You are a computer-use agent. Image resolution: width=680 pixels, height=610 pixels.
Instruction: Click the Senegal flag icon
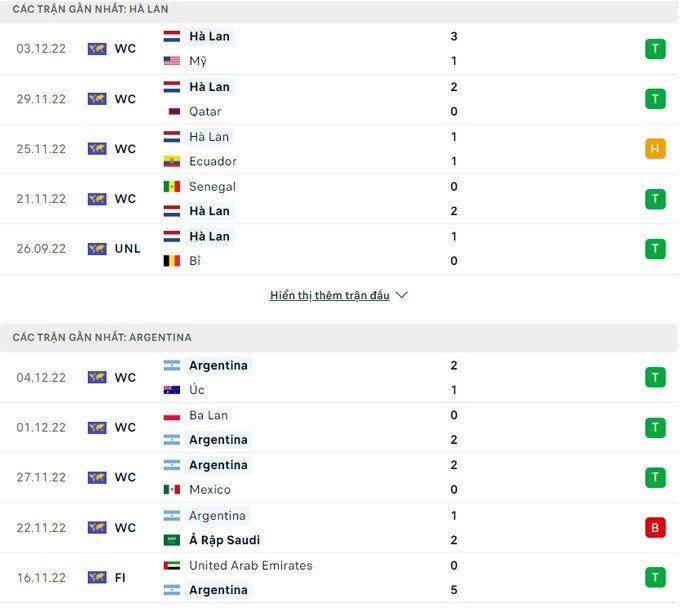coord(171,186)
